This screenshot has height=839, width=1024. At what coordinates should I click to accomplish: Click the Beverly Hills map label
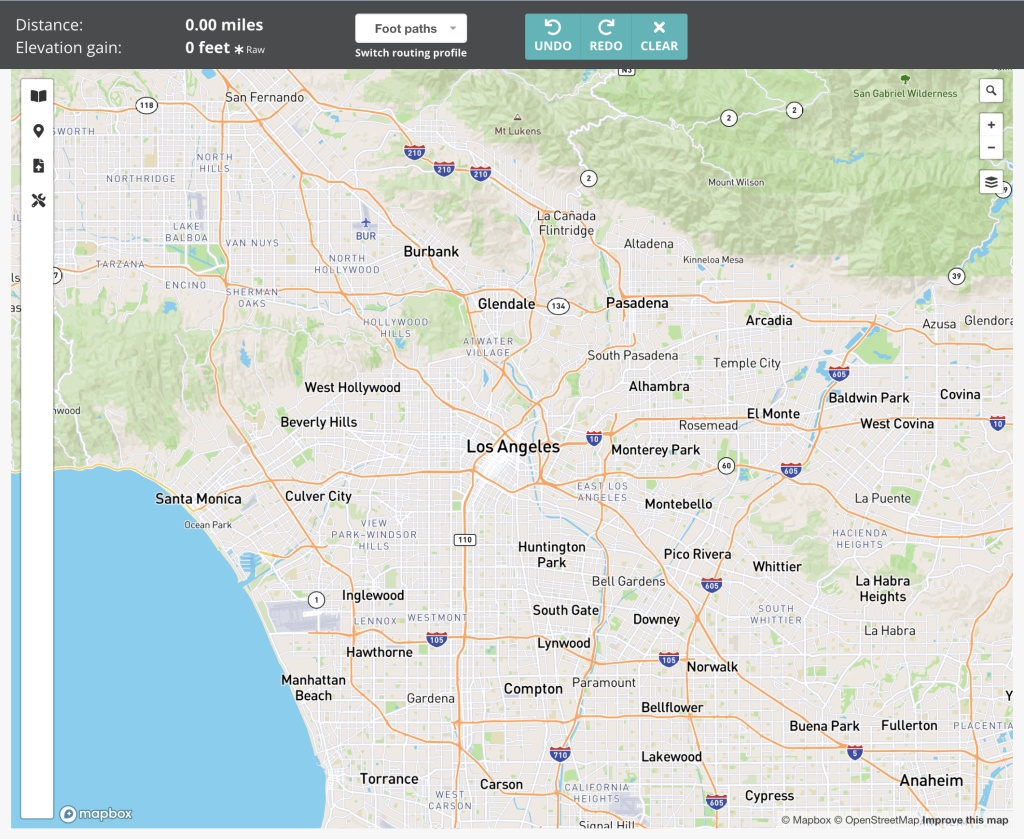319,422
